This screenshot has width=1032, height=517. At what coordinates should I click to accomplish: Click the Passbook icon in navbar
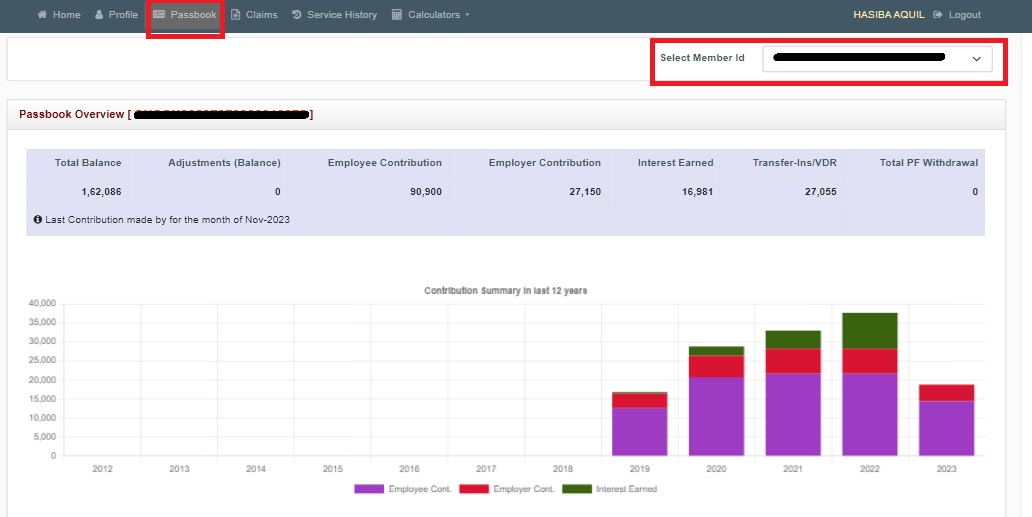tap(159, 15)
